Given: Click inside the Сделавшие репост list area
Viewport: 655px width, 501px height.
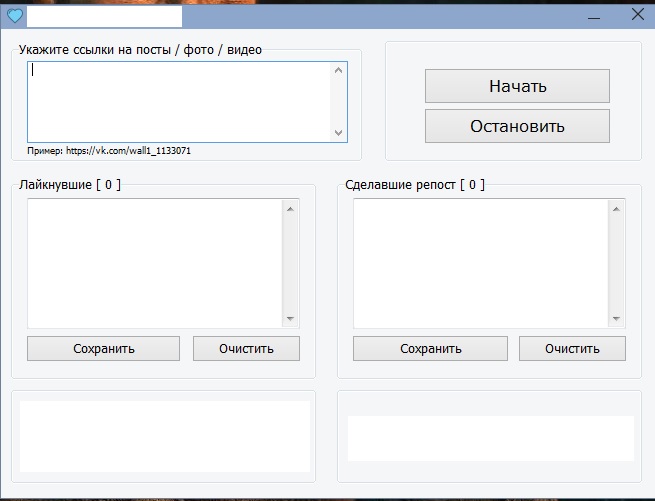Looking at the screenshot, I should [481, 263].
